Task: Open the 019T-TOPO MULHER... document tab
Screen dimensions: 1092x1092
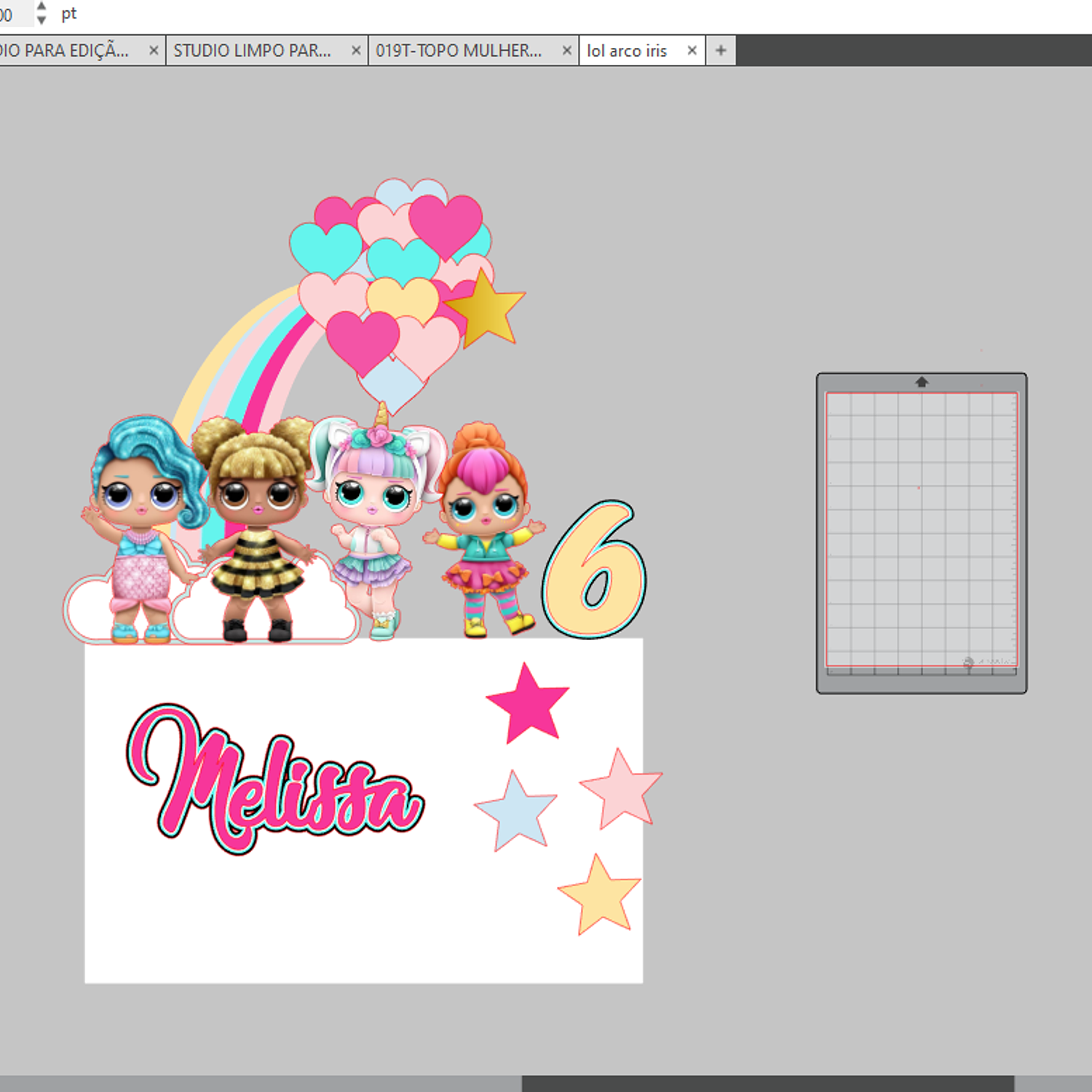Action: 458,51
